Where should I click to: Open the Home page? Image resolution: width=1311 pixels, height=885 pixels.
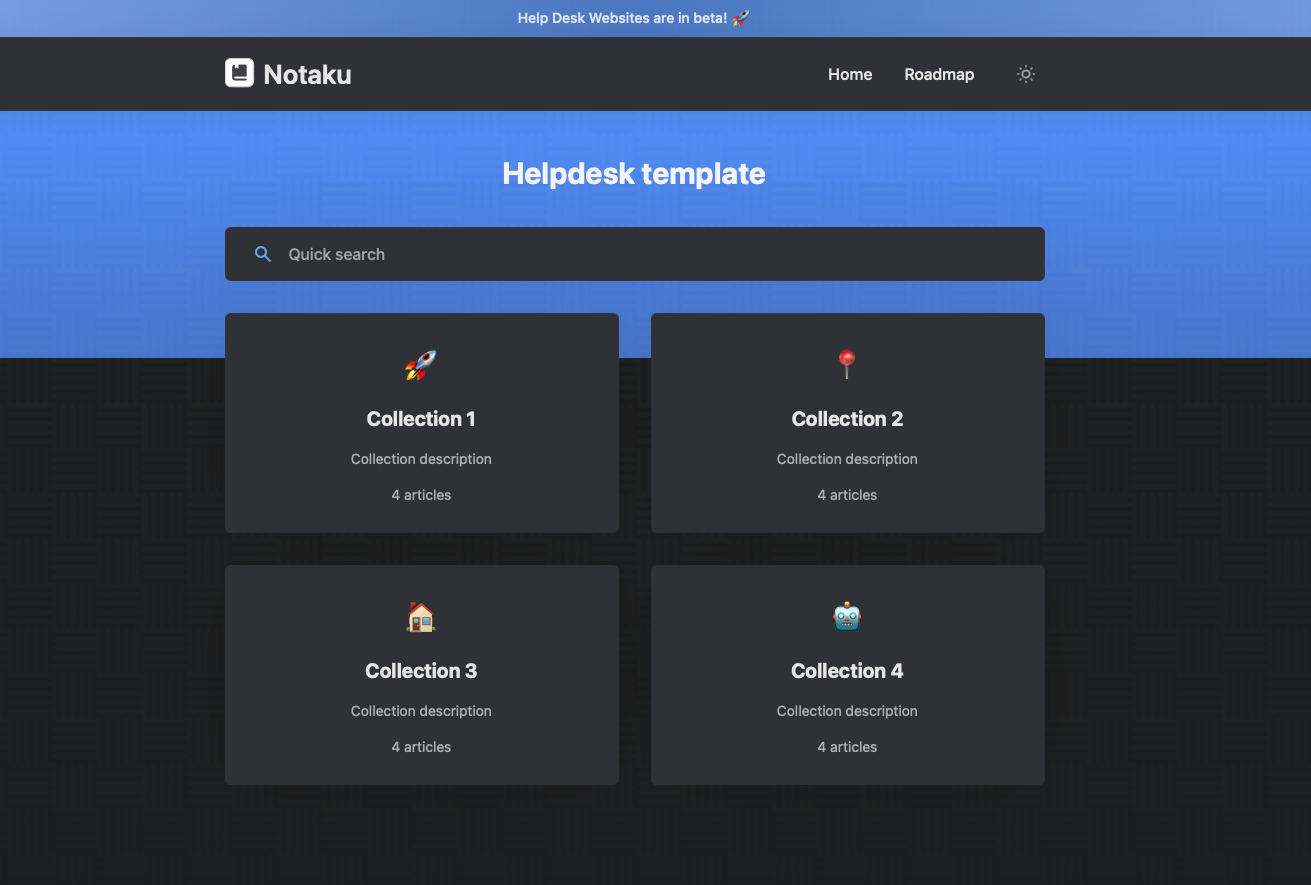click(x=849, y=74)
